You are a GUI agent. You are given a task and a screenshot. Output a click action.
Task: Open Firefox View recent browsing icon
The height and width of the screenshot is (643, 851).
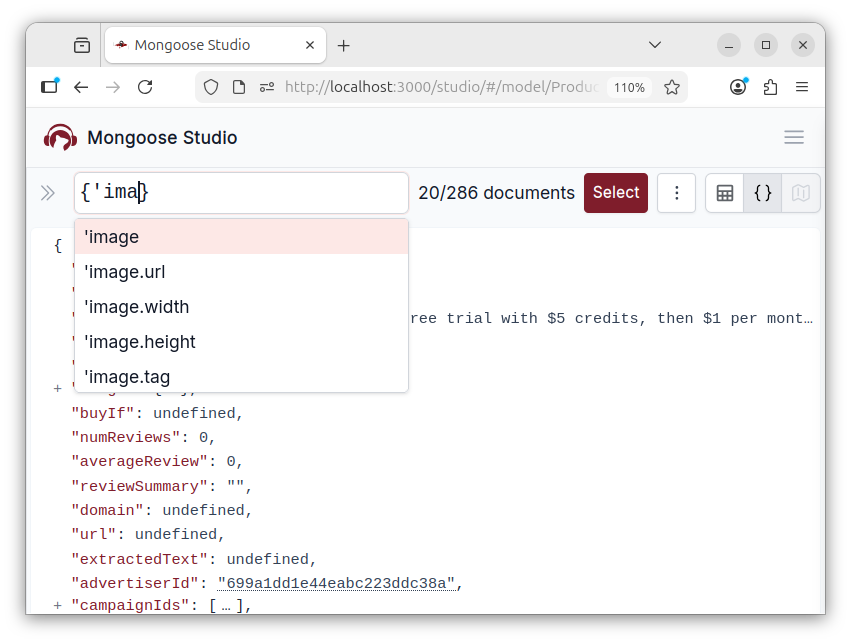click(82, 45)
